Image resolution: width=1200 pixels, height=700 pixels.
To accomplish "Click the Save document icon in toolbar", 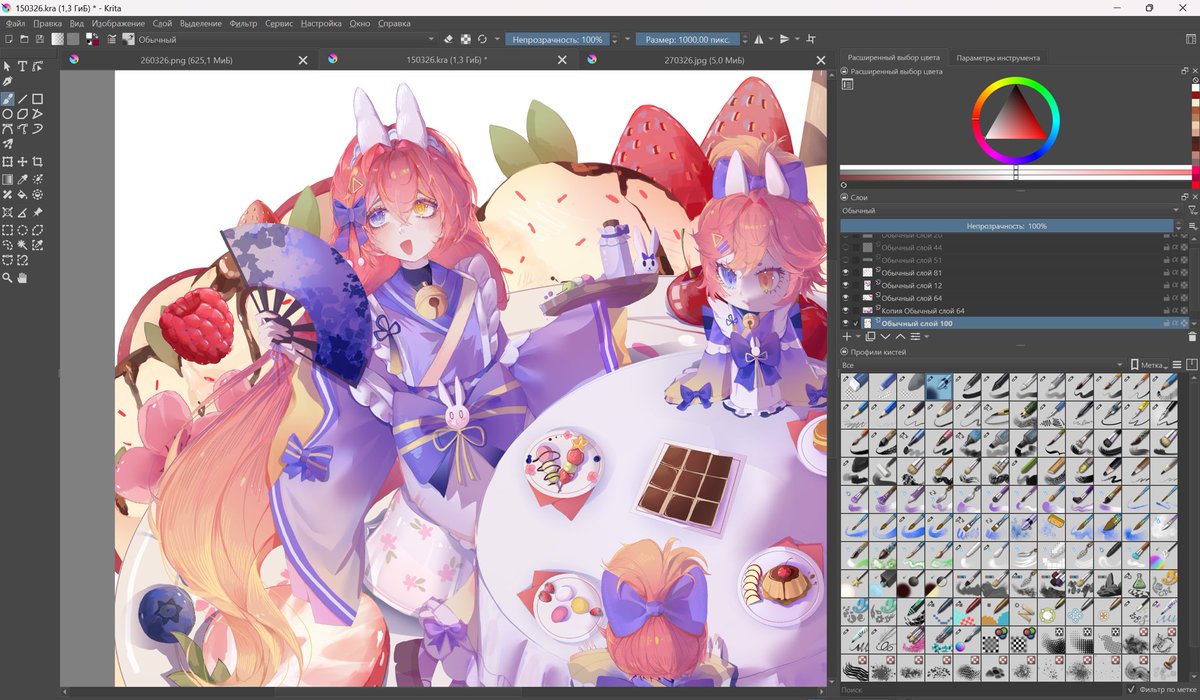I will 38,40.
